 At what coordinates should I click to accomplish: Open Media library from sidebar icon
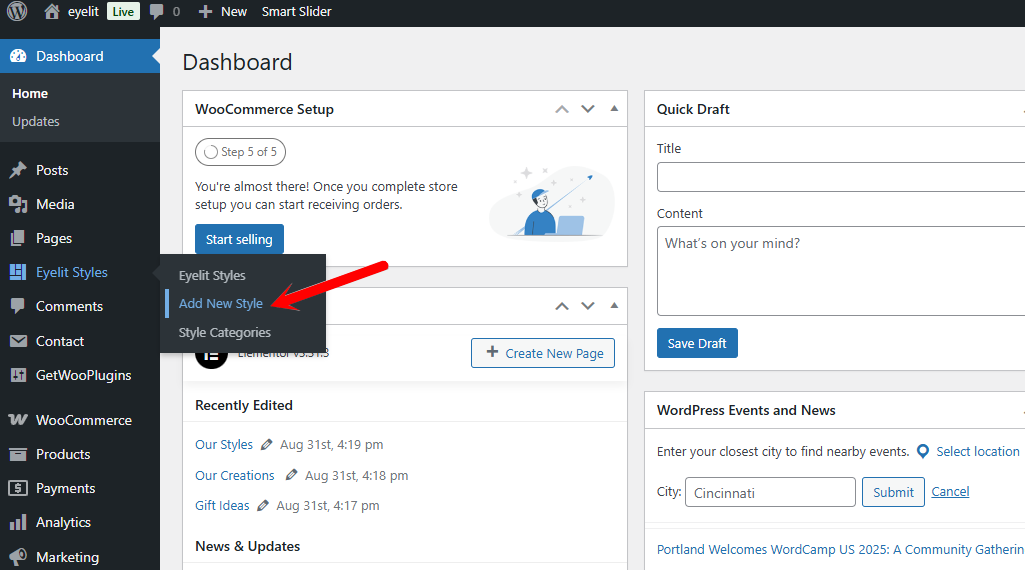pyautogui.click(x=18, y=204)
